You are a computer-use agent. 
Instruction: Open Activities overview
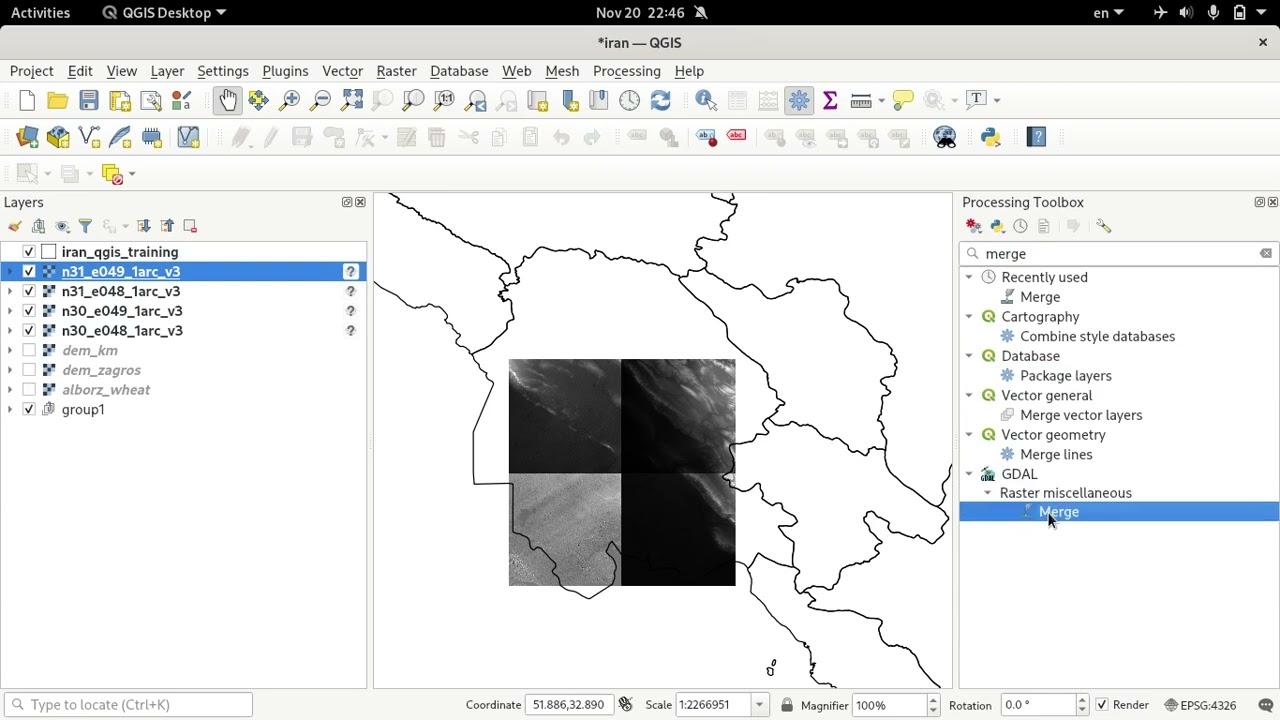(40, 13)
